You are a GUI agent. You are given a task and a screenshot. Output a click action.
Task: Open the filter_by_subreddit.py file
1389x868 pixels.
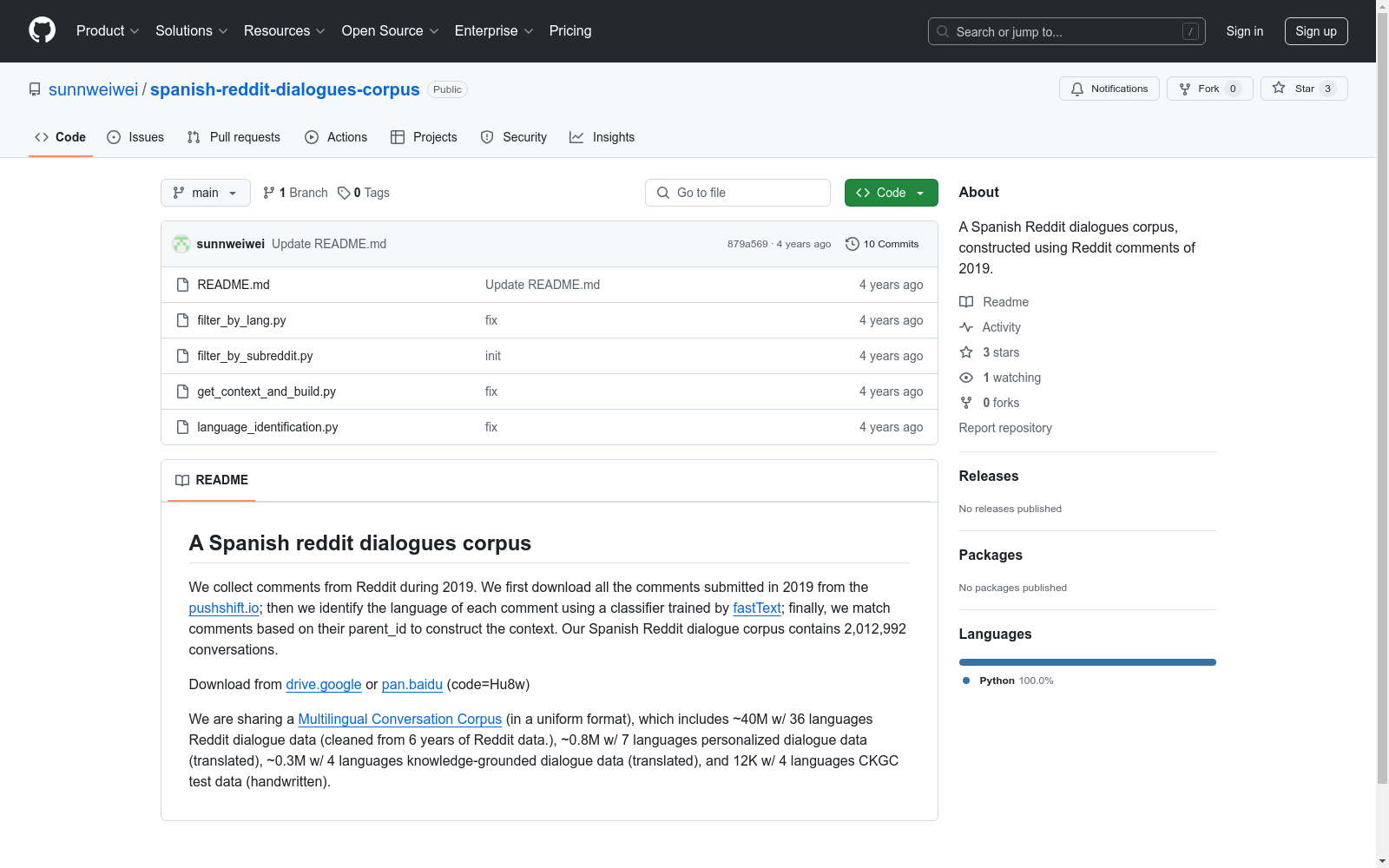[255, 356]
